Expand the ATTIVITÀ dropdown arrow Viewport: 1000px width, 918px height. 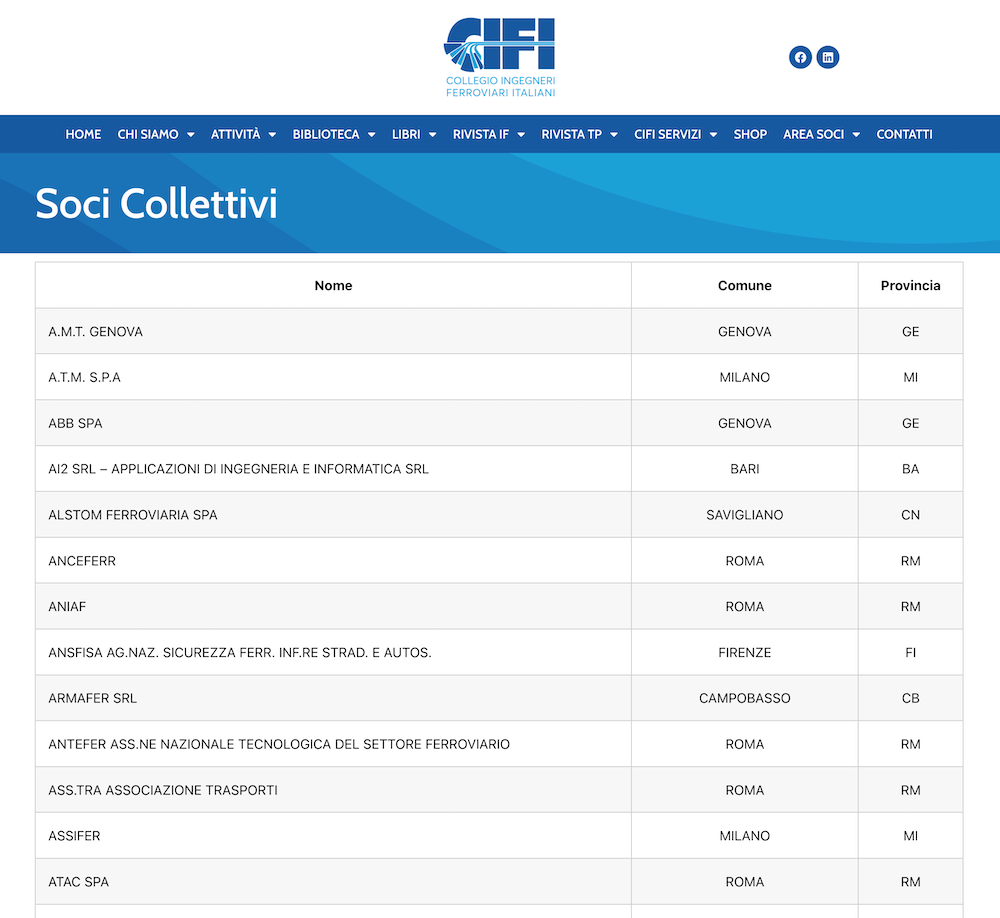[272, 135]
